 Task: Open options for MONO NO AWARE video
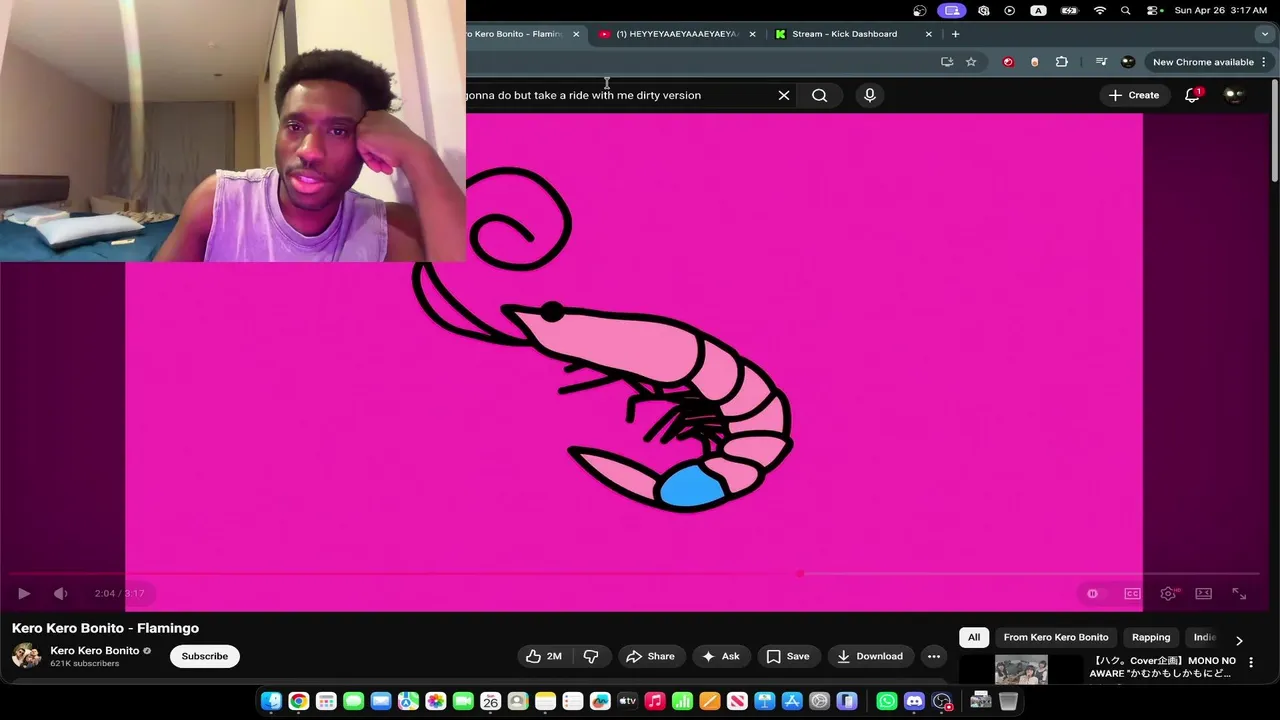pos(1251,662)
